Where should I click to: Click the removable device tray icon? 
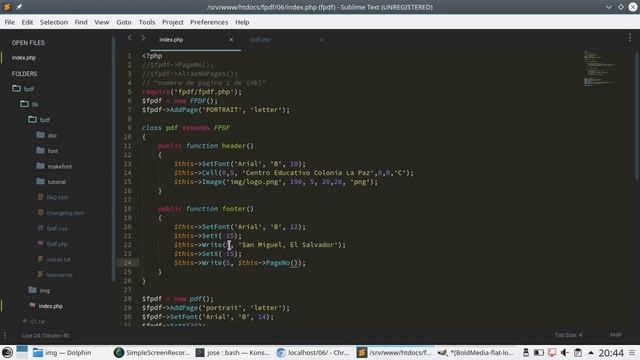[526, 352]
